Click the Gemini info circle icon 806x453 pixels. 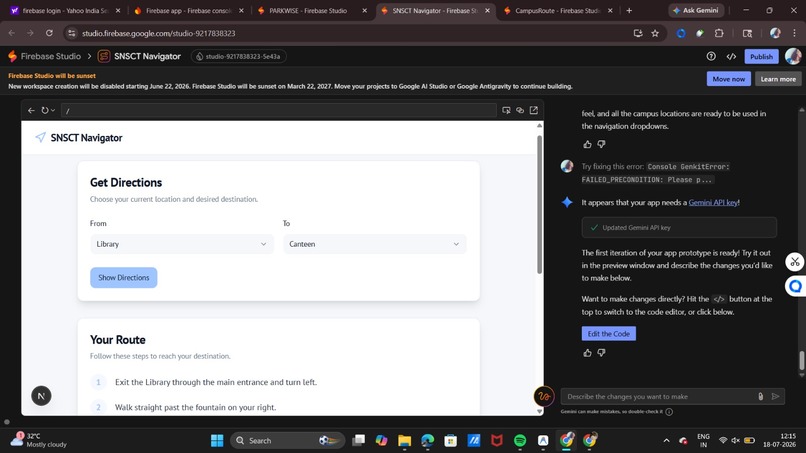tap(669, 411)
